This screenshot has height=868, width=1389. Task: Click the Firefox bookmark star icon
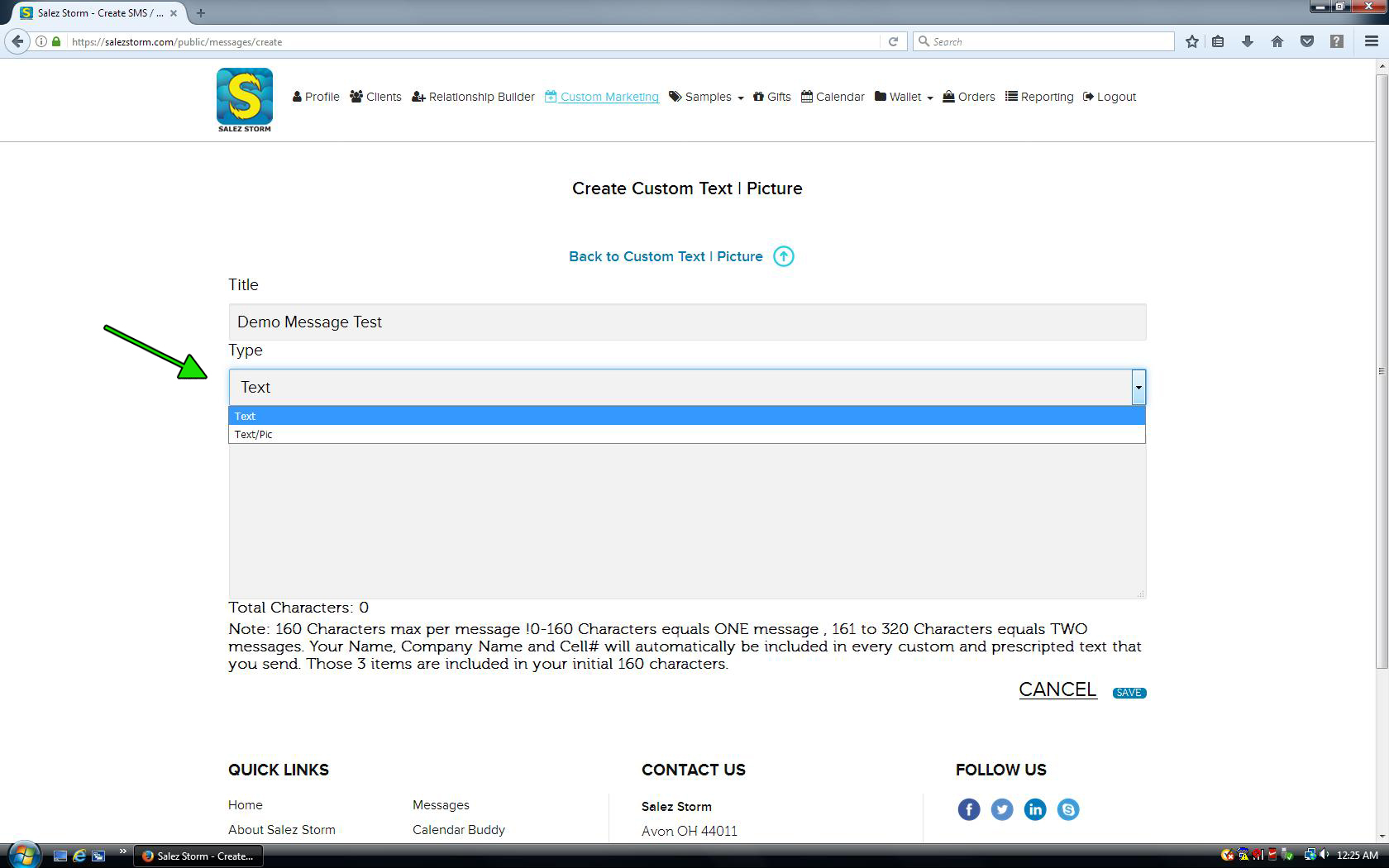click(1191, 41)
